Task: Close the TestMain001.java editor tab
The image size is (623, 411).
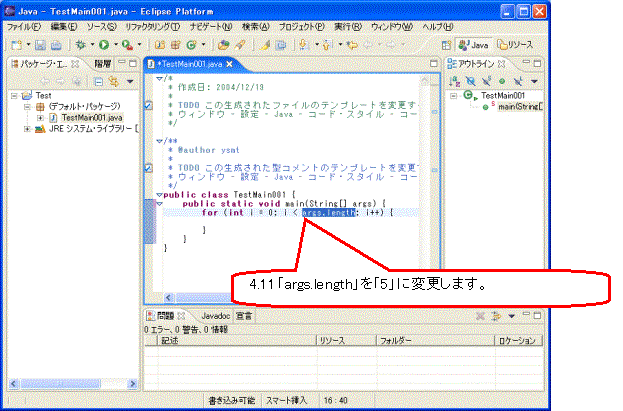Action: (x=229, y=64)
